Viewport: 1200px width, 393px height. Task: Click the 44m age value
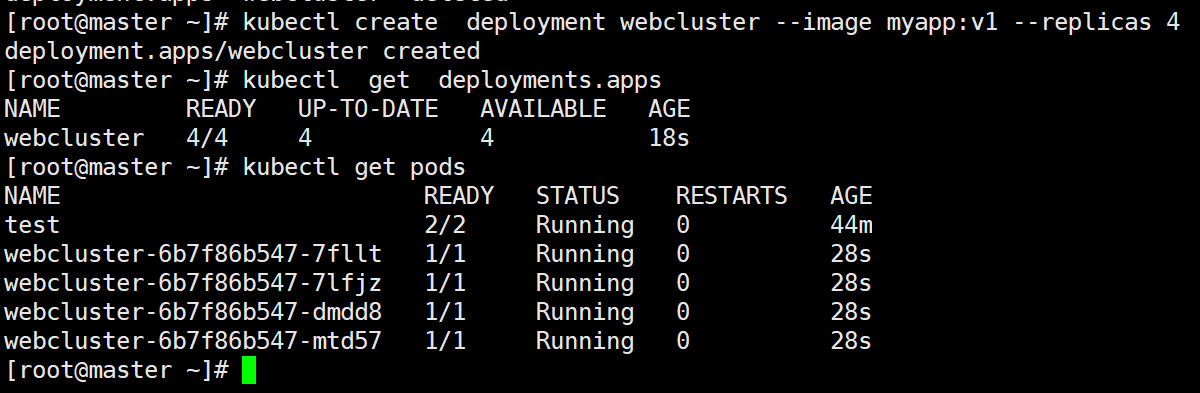(x=851, y=225)
